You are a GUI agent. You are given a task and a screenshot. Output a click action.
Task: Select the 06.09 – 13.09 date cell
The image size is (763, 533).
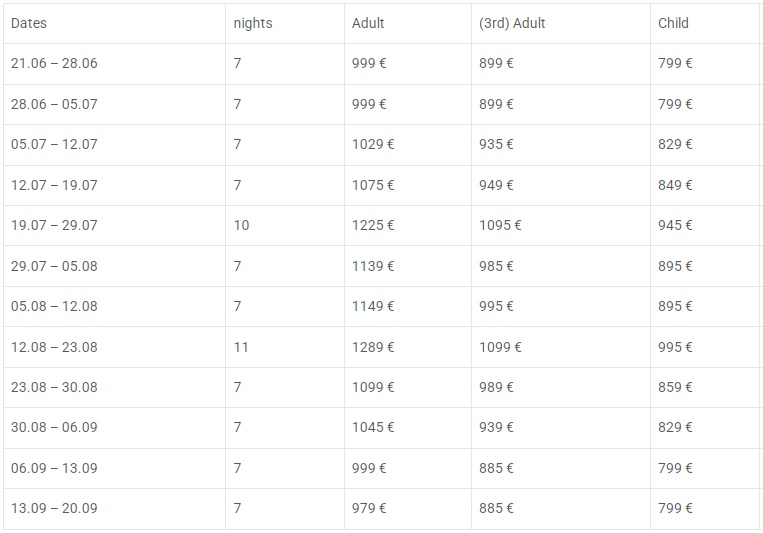click(x=54, y=468)
